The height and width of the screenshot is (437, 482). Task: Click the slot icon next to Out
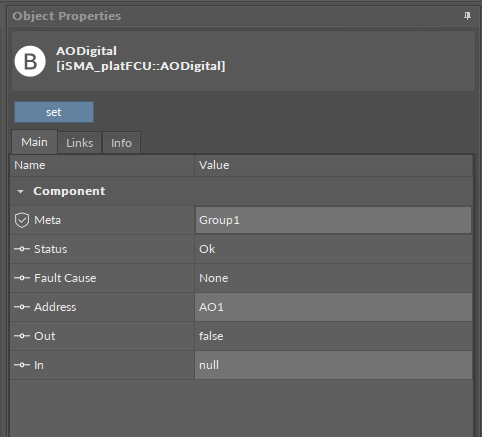[22, 336]
